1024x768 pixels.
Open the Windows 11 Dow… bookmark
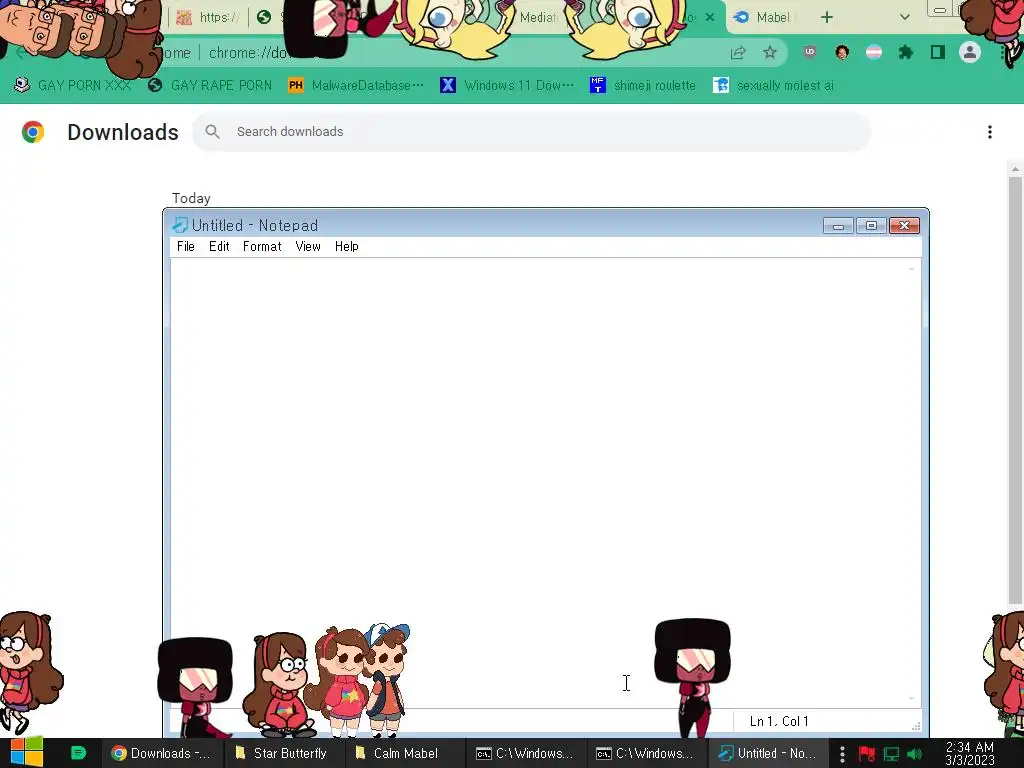(x=507, y=86)
